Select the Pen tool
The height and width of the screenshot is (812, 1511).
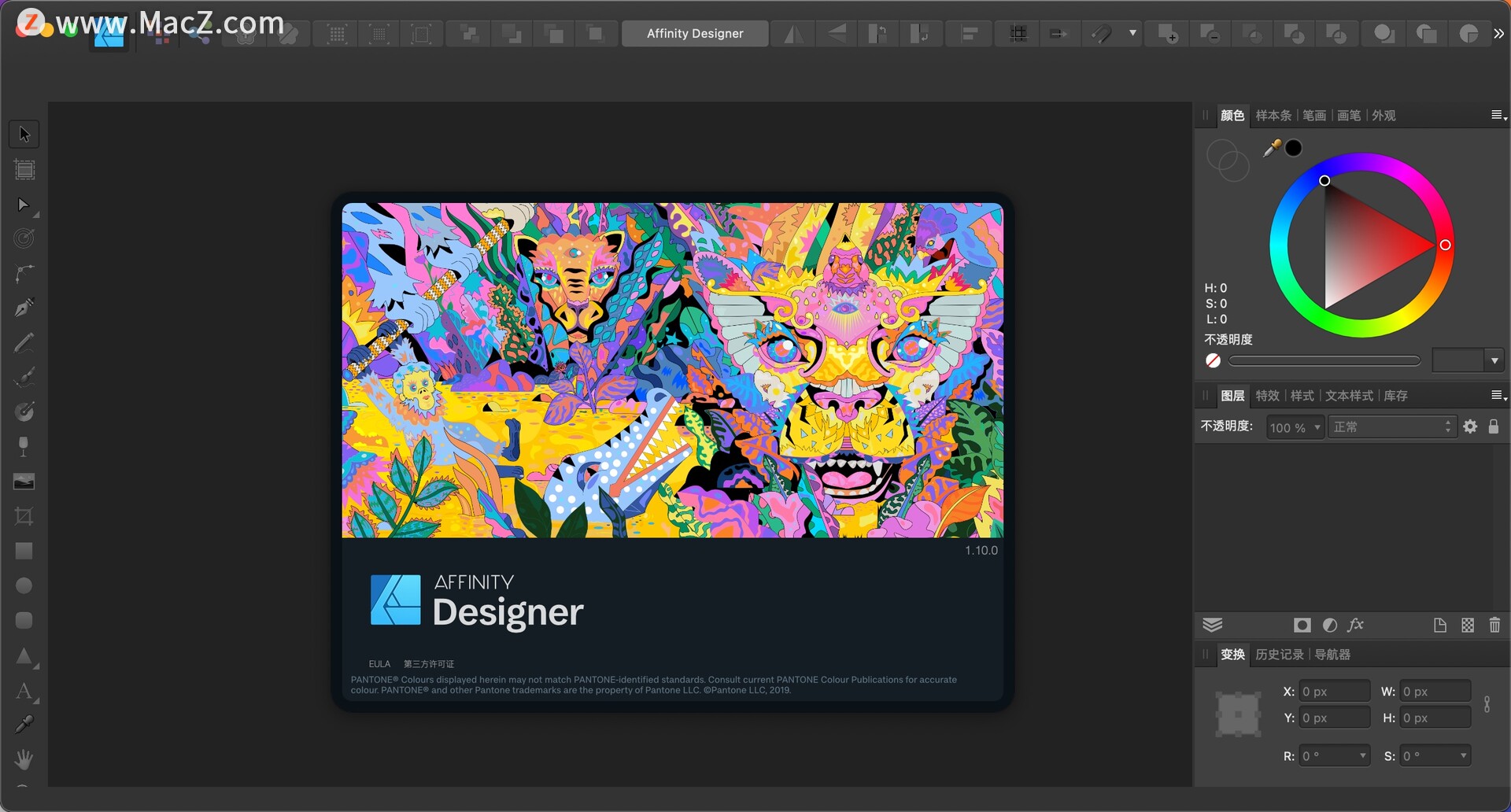(x=24, y=308)
